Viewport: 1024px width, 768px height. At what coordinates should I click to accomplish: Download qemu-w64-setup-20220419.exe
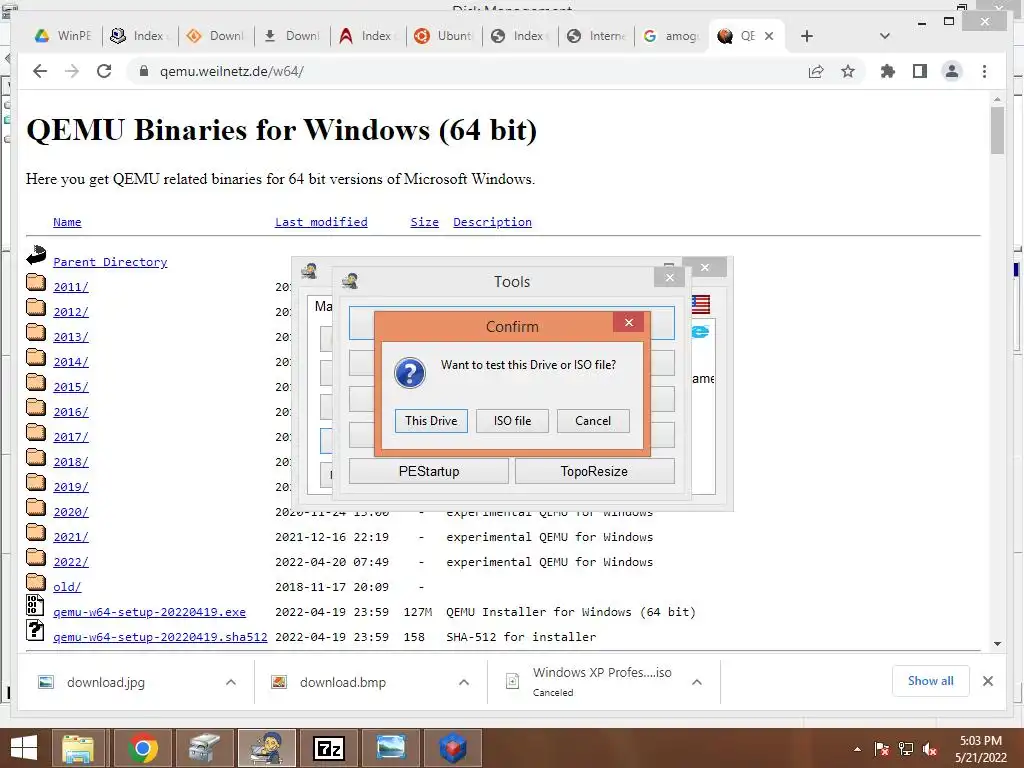coord(150,612)
